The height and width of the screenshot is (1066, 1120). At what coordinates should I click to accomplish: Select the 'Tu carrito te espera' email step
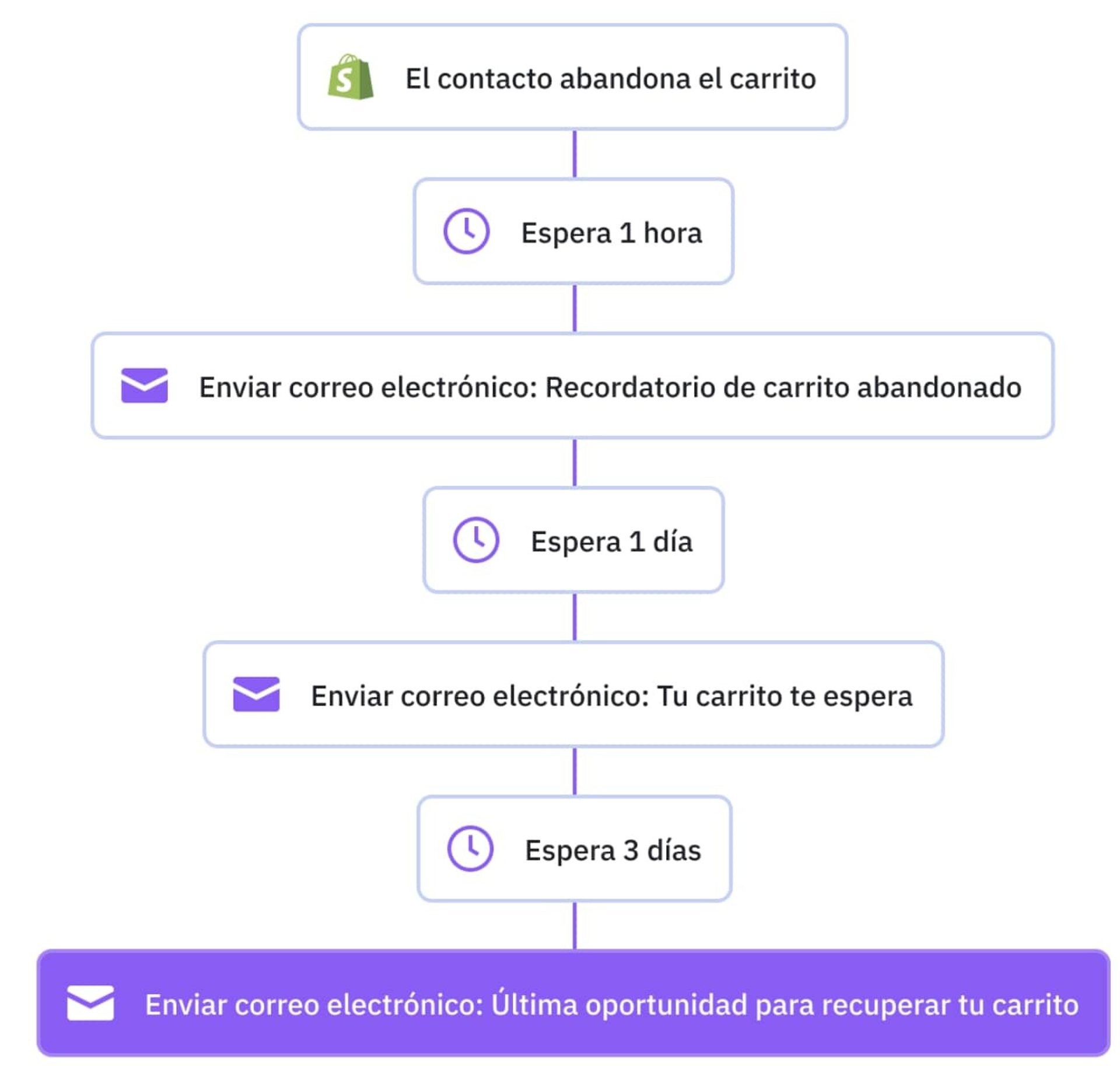(611, 696)
